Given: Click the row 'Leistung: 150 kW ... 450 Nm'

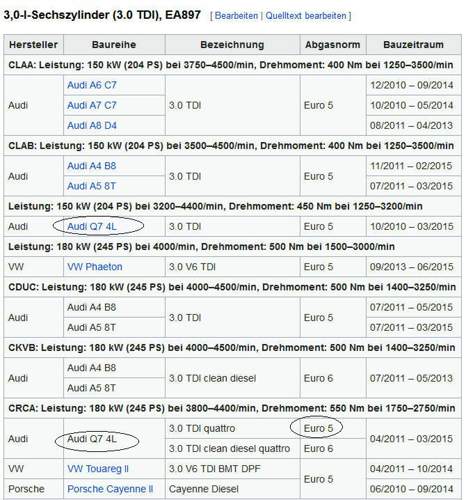Looking at the screenshot, I should [x=232, y=206].
